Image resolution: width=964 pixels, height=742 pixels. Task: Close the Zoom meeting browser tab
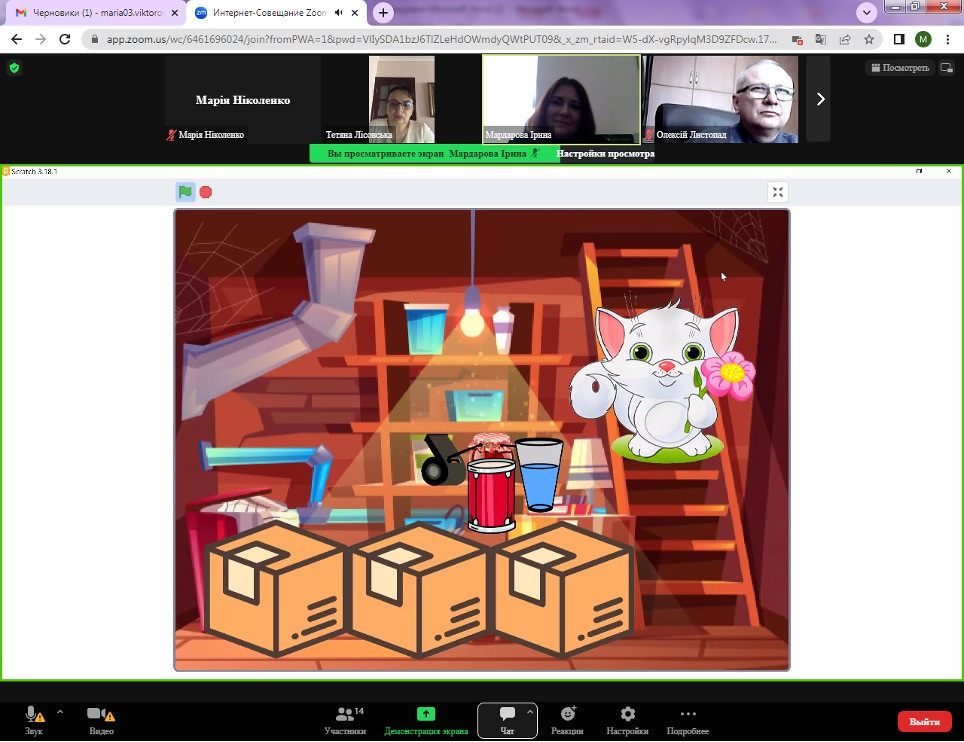coord(355,13)
